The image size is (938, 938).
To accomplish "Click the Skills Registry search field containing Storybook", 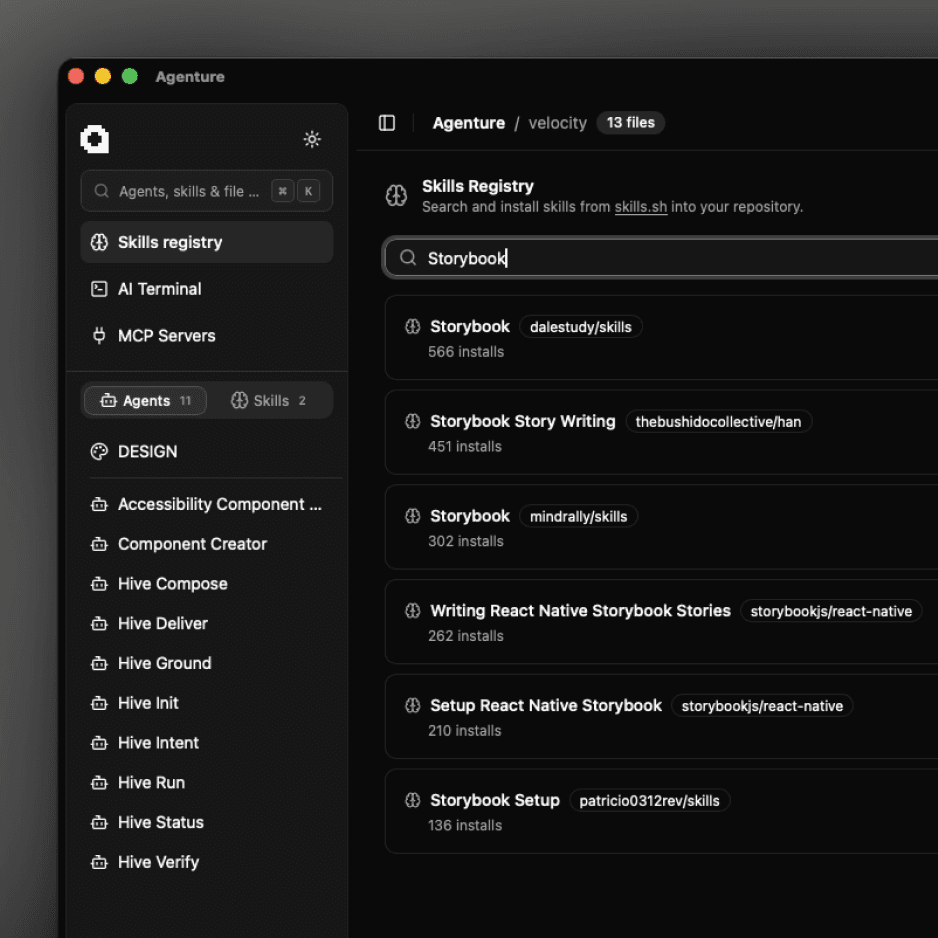I will pyautogui.click(x=660, y=258).
